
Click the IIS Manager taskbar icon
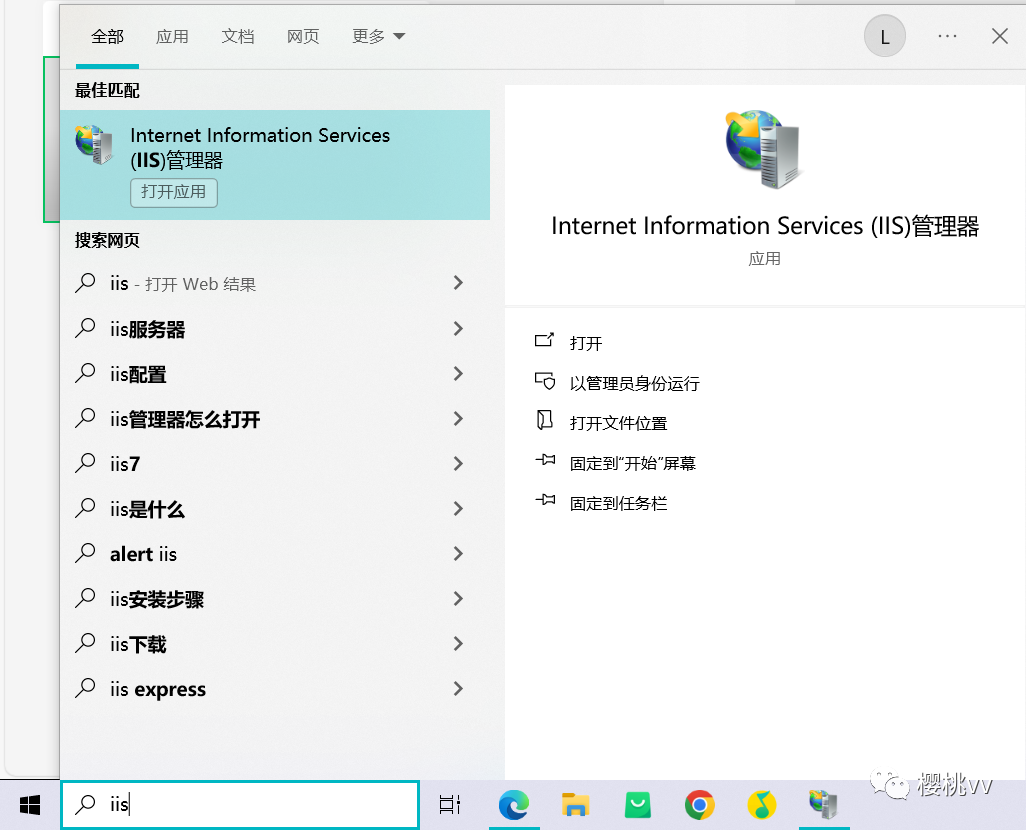pos(823,804)
